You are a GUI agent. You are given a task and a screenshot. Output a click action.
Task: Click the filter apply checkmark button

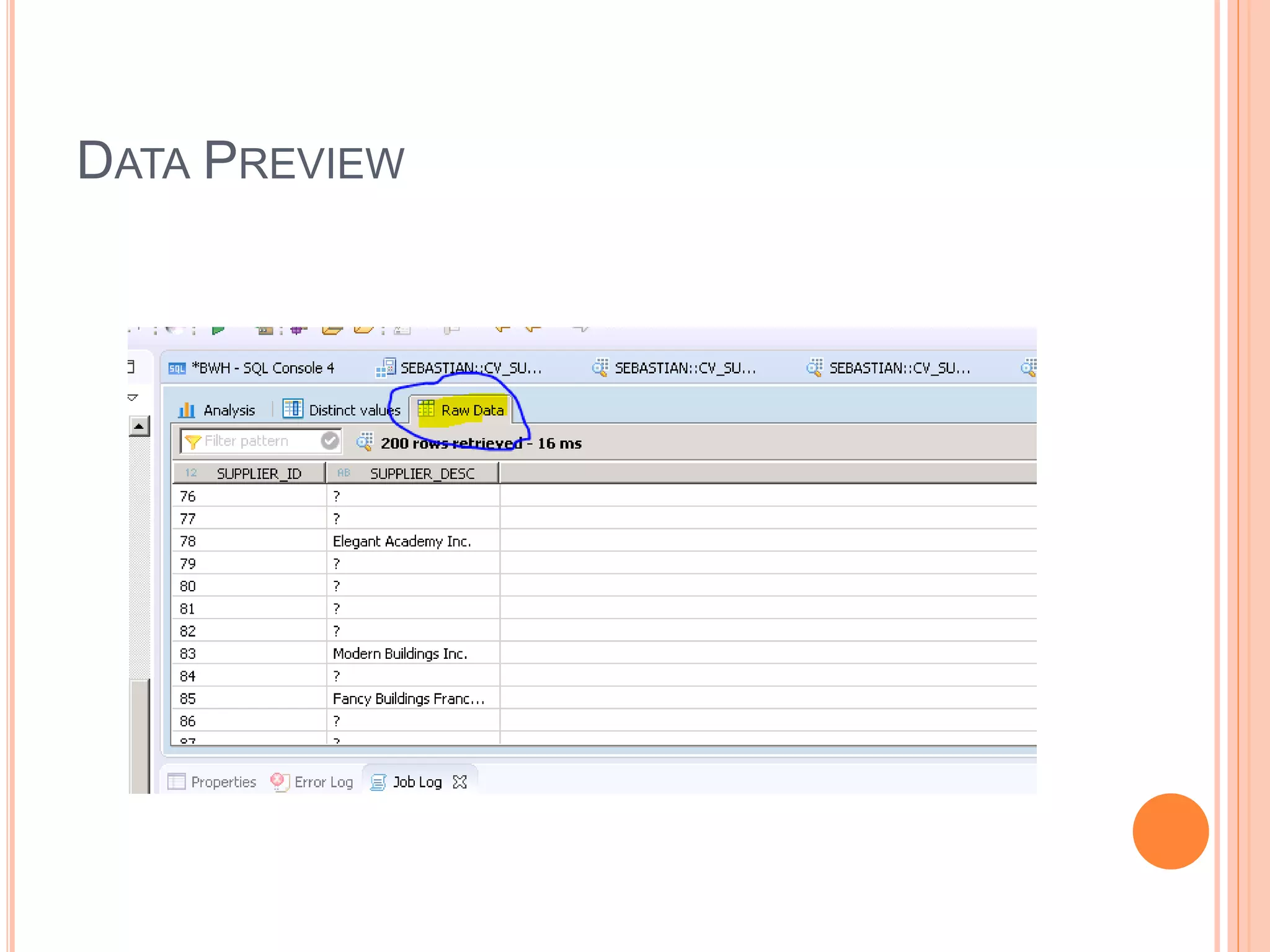pyautogui.click(x=330, y=441)
